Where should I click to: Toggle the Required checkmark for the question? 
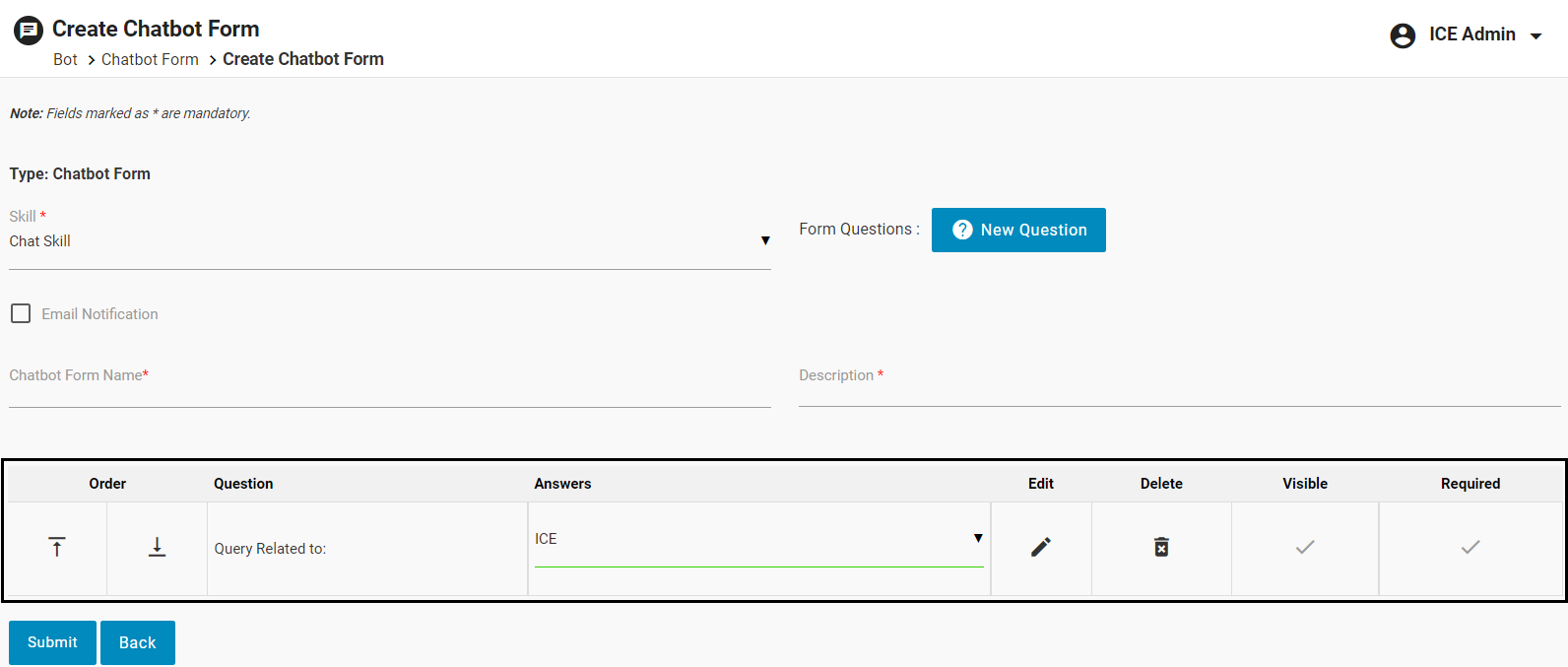point(1470,547)
